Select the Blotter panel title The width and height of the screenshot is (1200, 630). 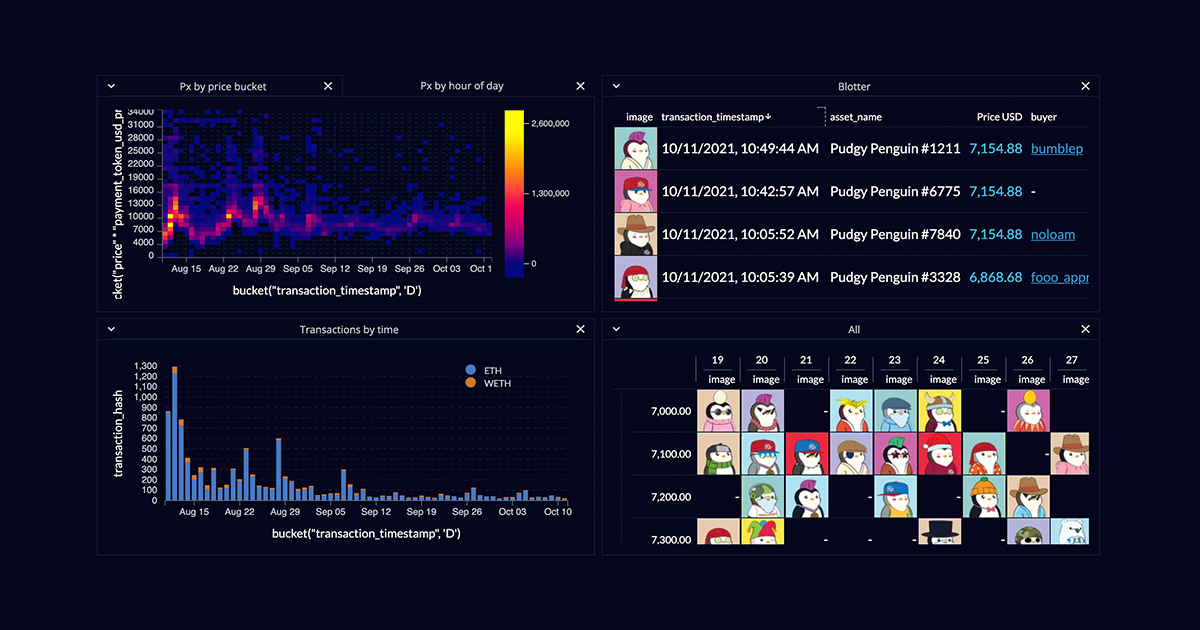854,87
